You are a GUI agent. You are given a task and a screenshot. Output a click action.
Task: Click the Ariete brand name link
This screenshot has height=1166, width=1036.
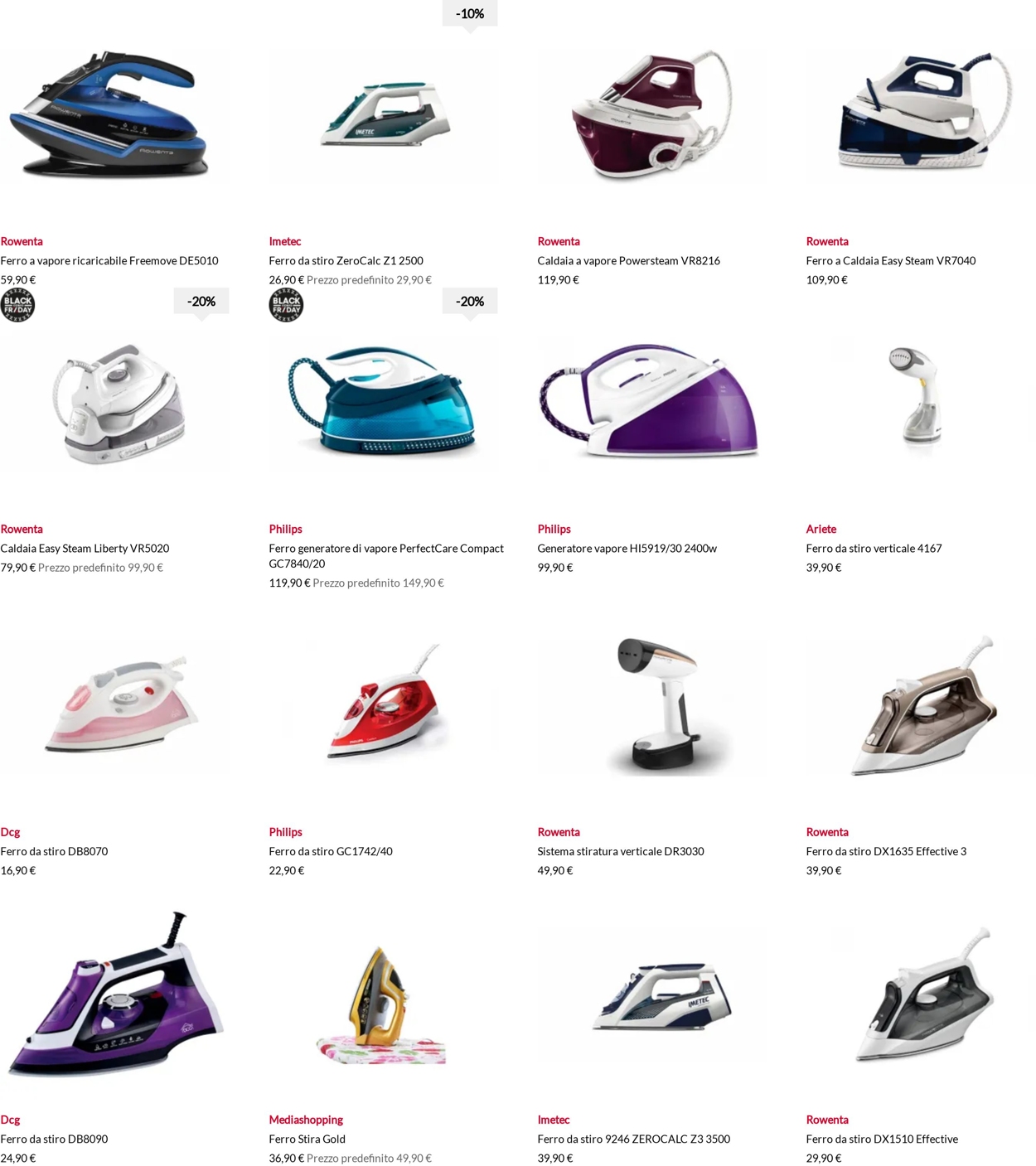coord(821,529)
